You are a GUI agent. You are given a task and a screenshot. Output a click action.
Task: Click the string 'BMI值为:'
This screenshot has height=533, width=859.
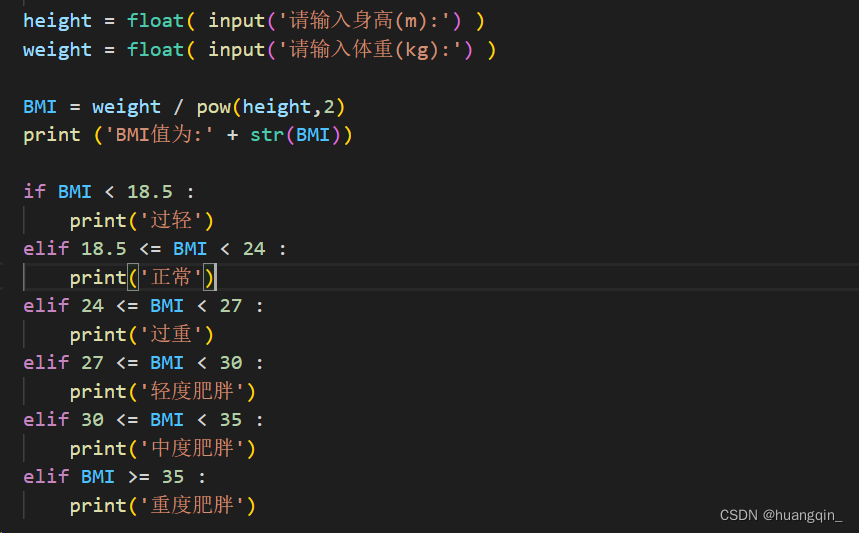[x=159, y=135]
